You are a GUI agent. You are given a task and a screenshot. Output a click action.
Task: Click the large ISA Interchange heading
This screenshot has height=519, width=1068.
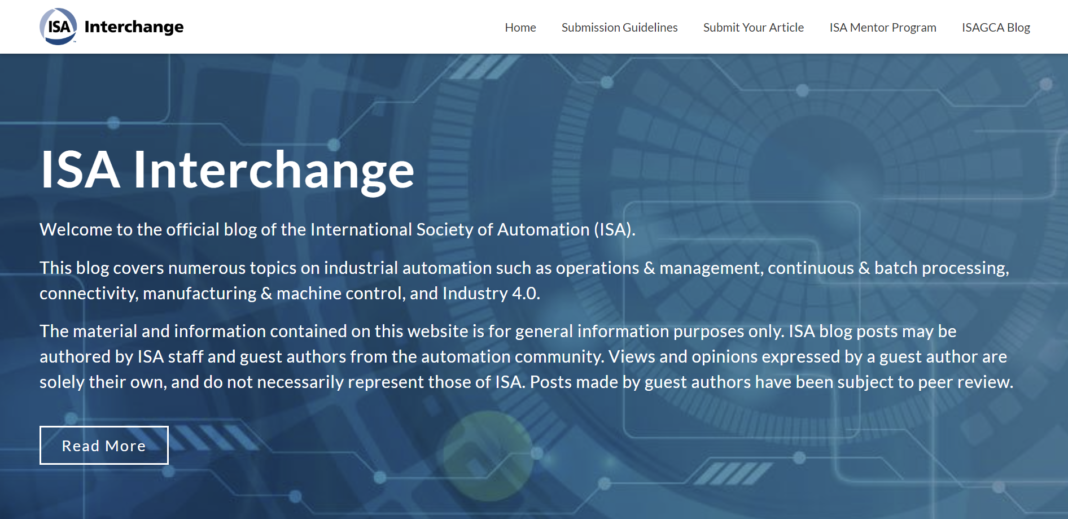tap(227, 168)
